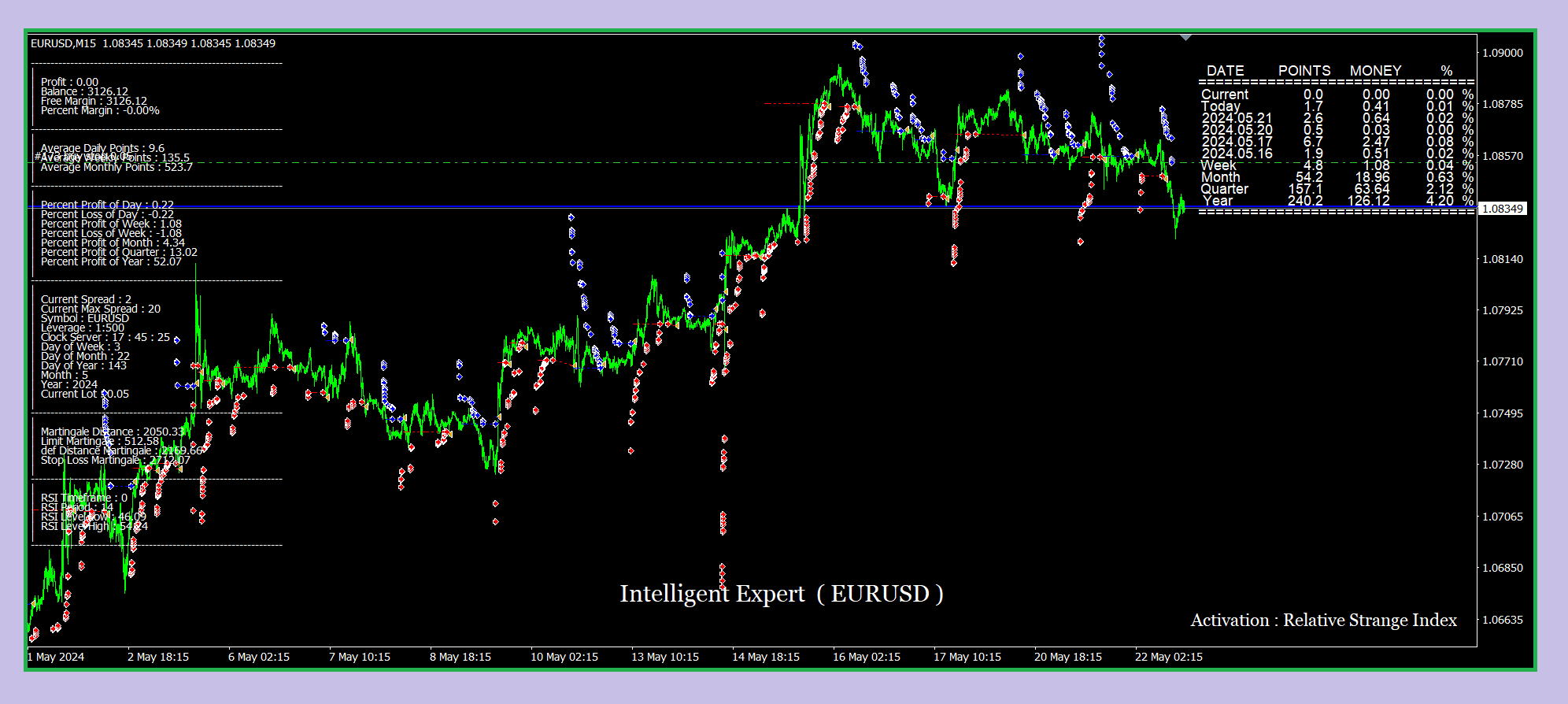Select the Percent Profit of Year label

pos(111,261)
